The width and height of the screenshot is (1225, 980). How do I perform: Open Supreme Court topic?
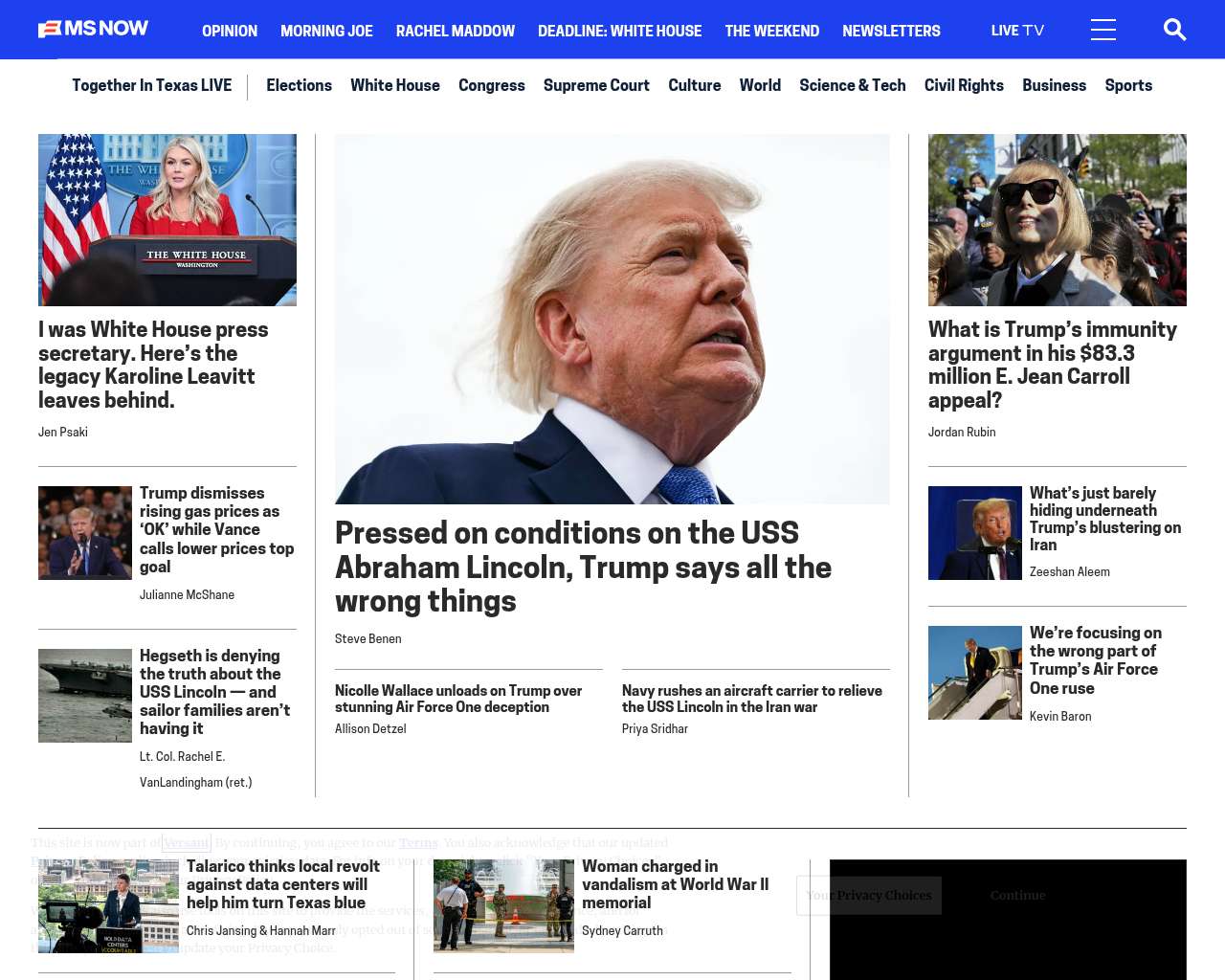click(x=596, y=85)
